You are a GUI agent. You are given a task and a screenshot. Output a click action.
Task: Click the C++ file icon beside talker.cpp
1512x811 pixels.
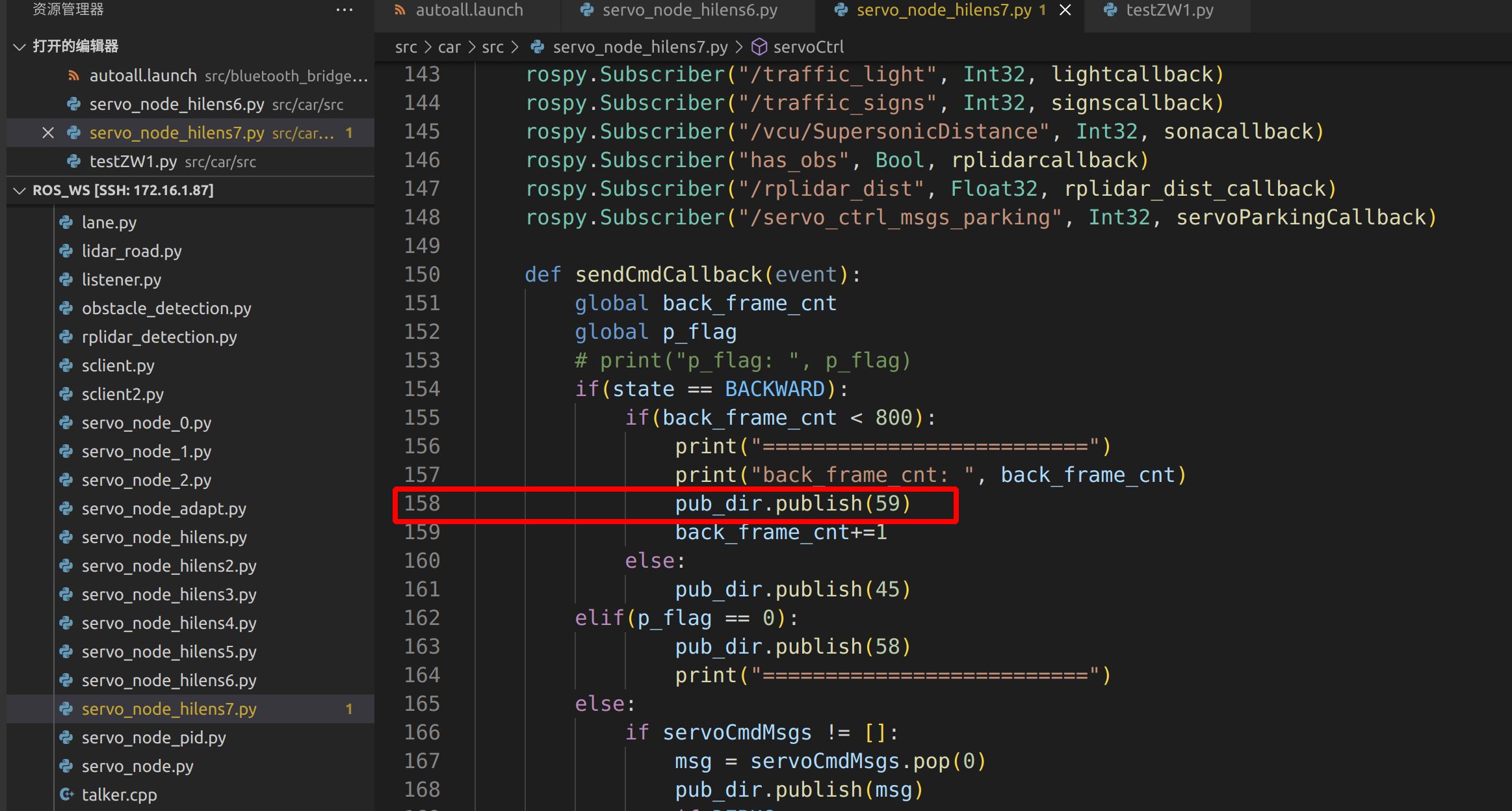(66, 795)
